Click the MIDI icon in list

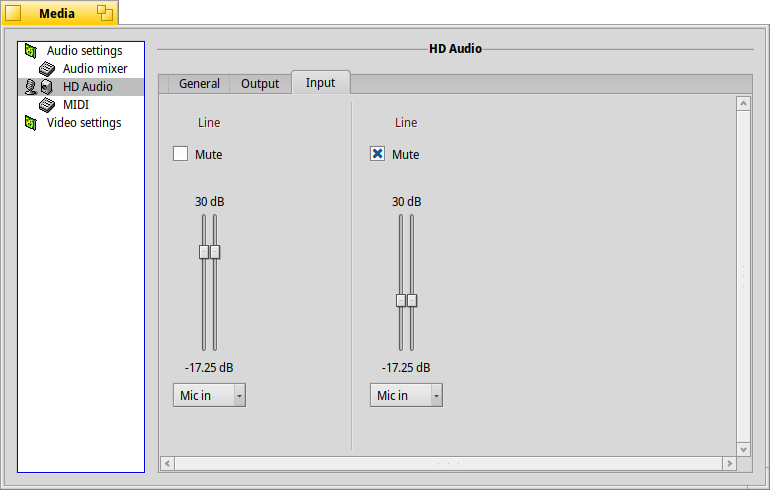pyautogui.click(x=47, y=105)
